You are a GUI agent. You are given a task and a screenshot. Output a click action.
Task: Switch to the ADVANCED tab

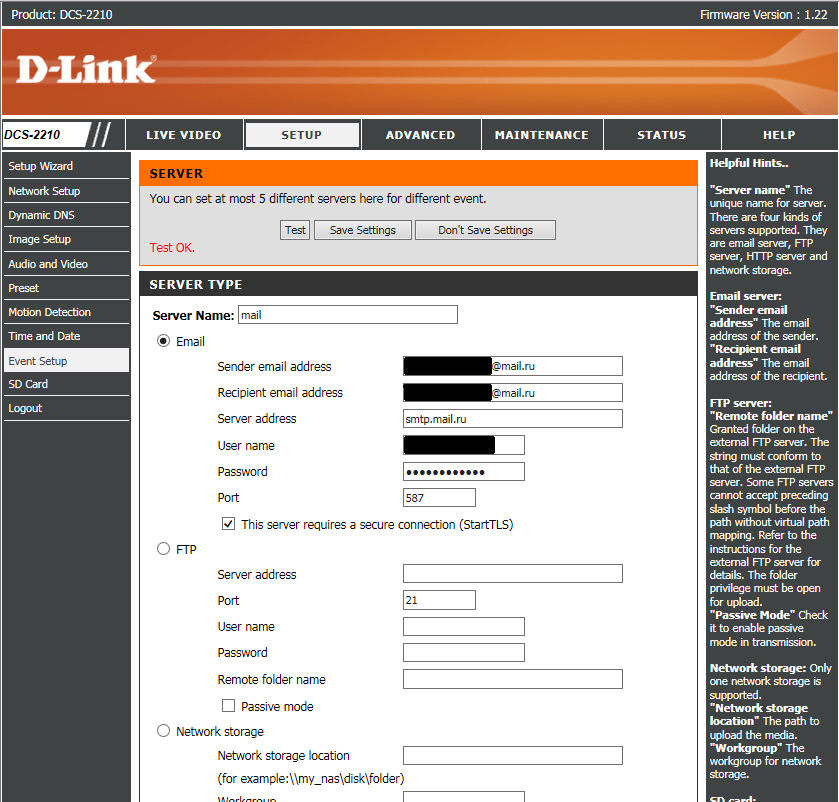click(x=421, y=135)
